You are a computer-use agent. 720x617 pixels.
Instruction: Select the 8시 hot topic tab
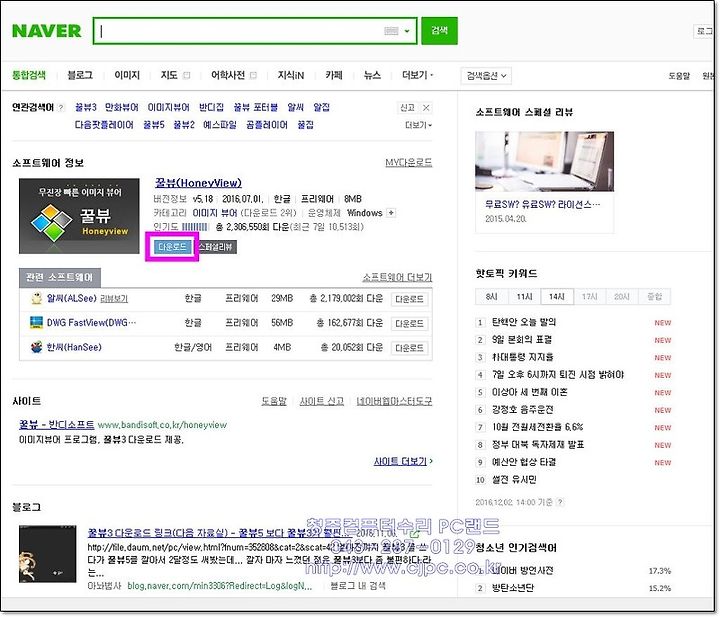pyautogui.click(x=491, y=297)
